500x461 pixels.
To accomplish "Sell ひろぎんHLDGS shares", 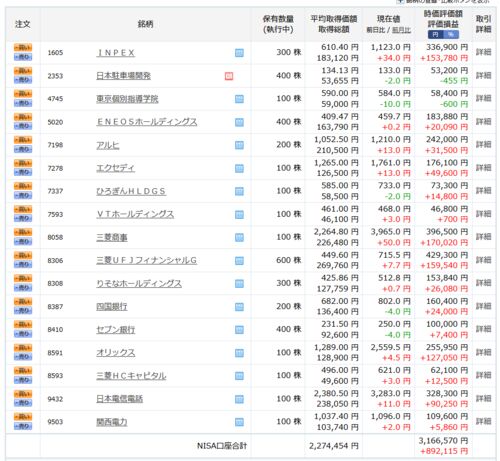I will [x=23, y=195].
